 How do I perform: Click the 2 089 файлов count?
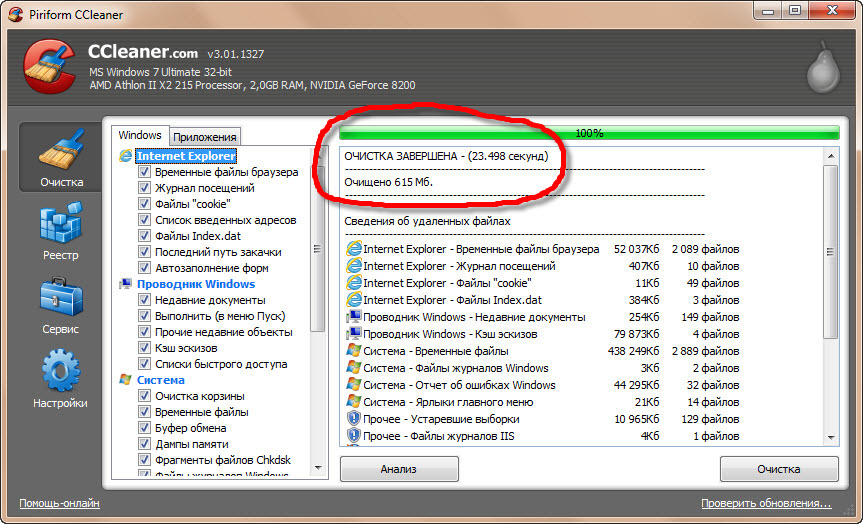706,249
